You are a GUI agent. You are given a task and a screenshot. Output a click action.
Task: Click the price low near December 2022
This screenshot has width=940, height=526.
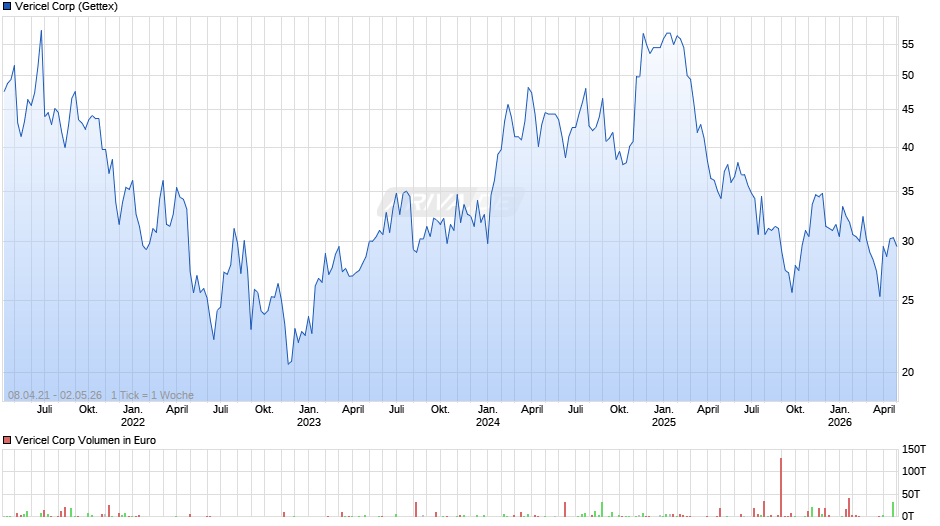(288, 363)
